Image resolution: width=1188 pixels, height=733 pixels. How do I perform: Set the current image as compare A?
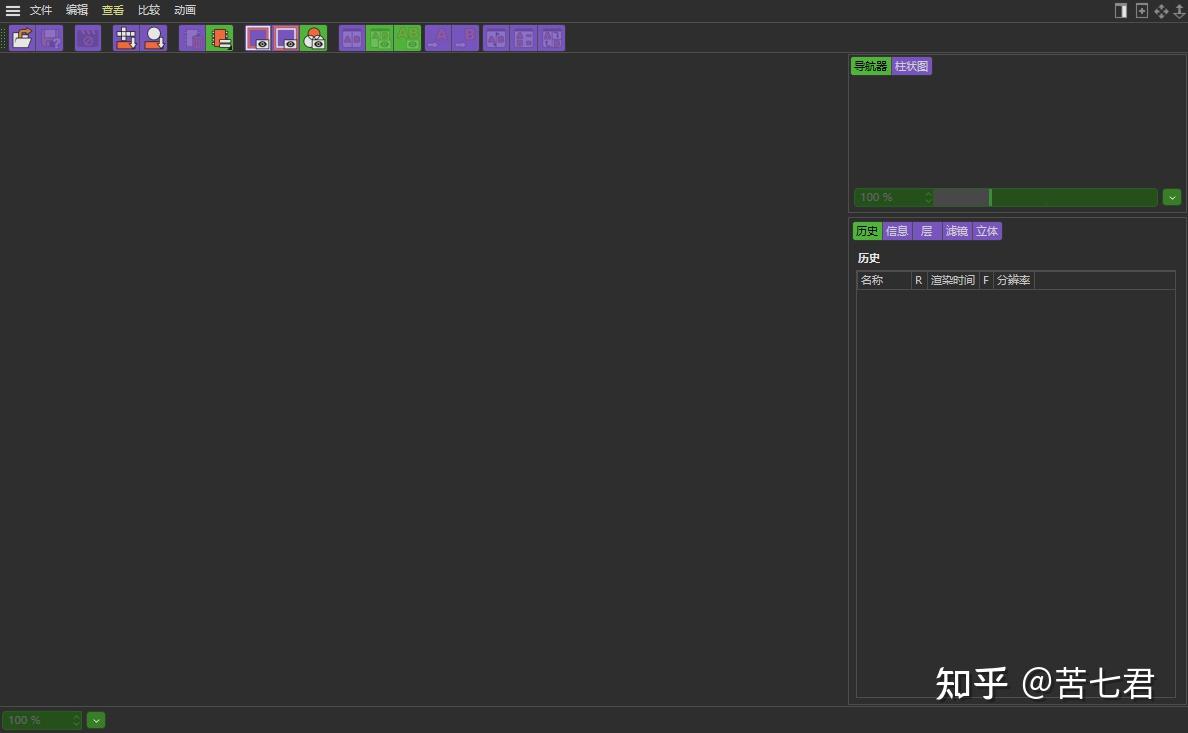point(436,38)
